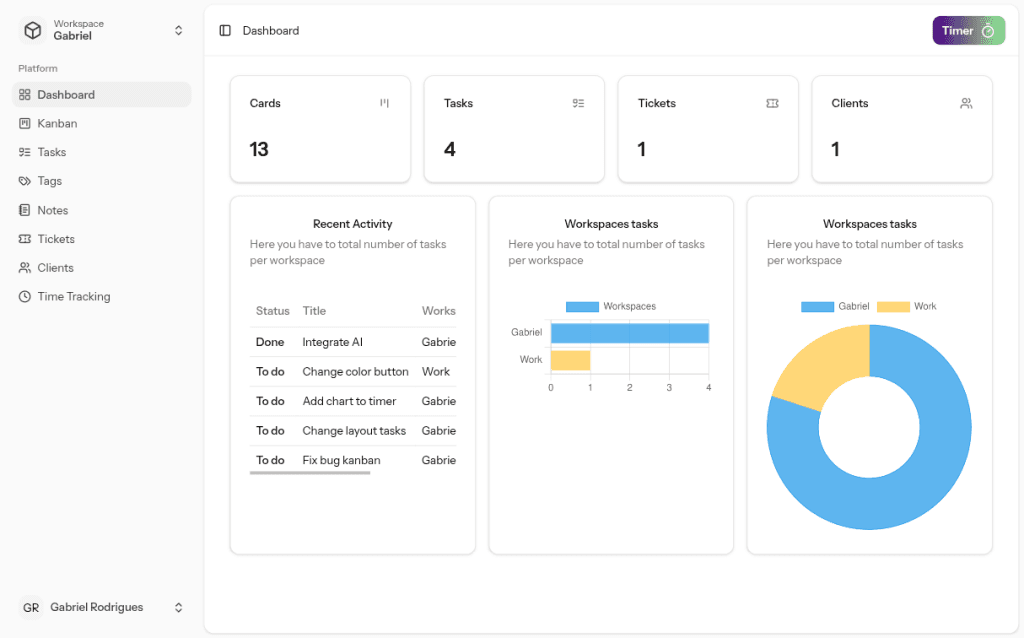Image resolution: width=1024 pixels, height=638 pixels.
Task: Click the chevrons next to Workspace Gabriel
Action: 178,30
